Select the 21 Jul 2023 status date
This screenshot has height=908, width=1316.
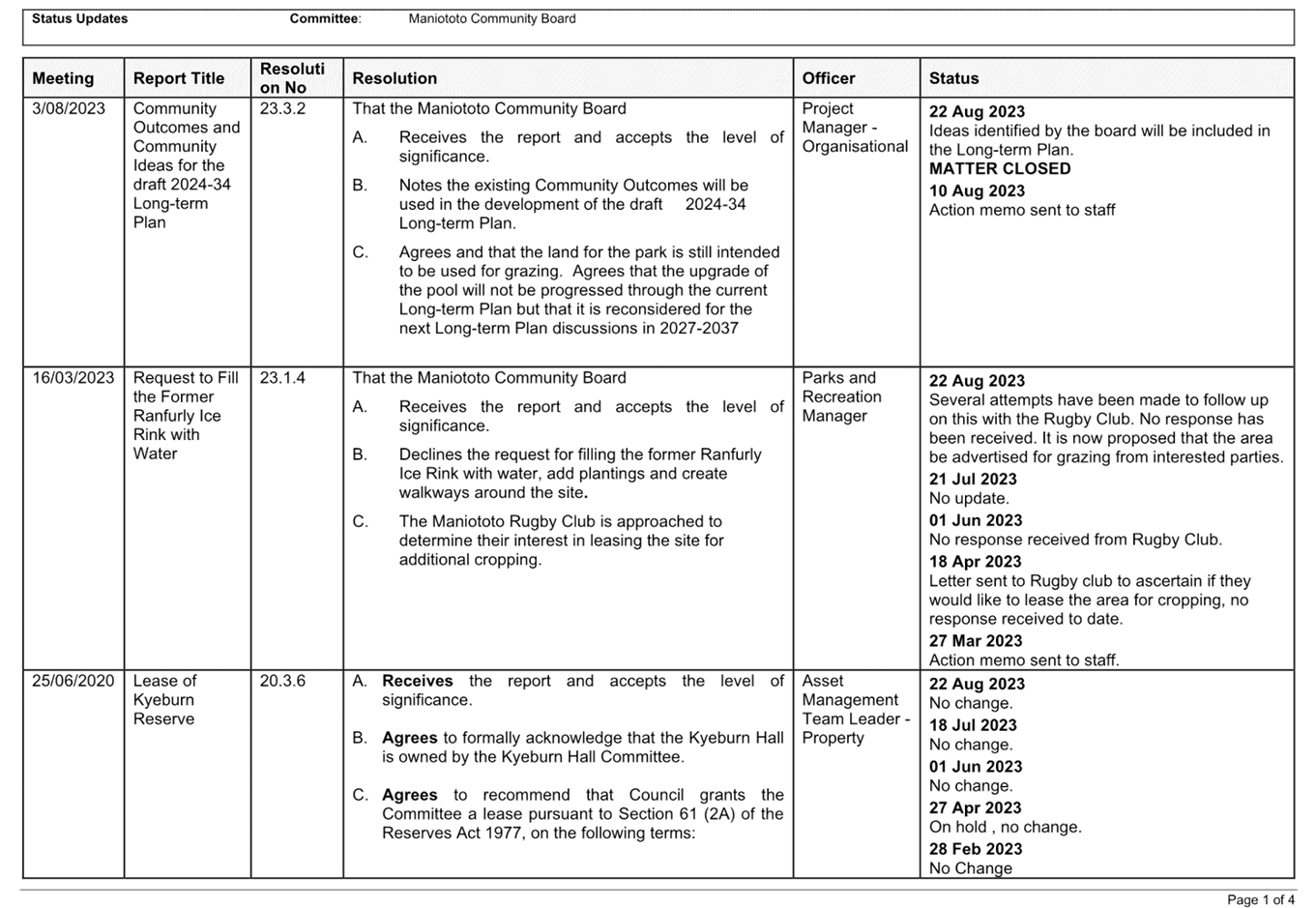(973, 479)
